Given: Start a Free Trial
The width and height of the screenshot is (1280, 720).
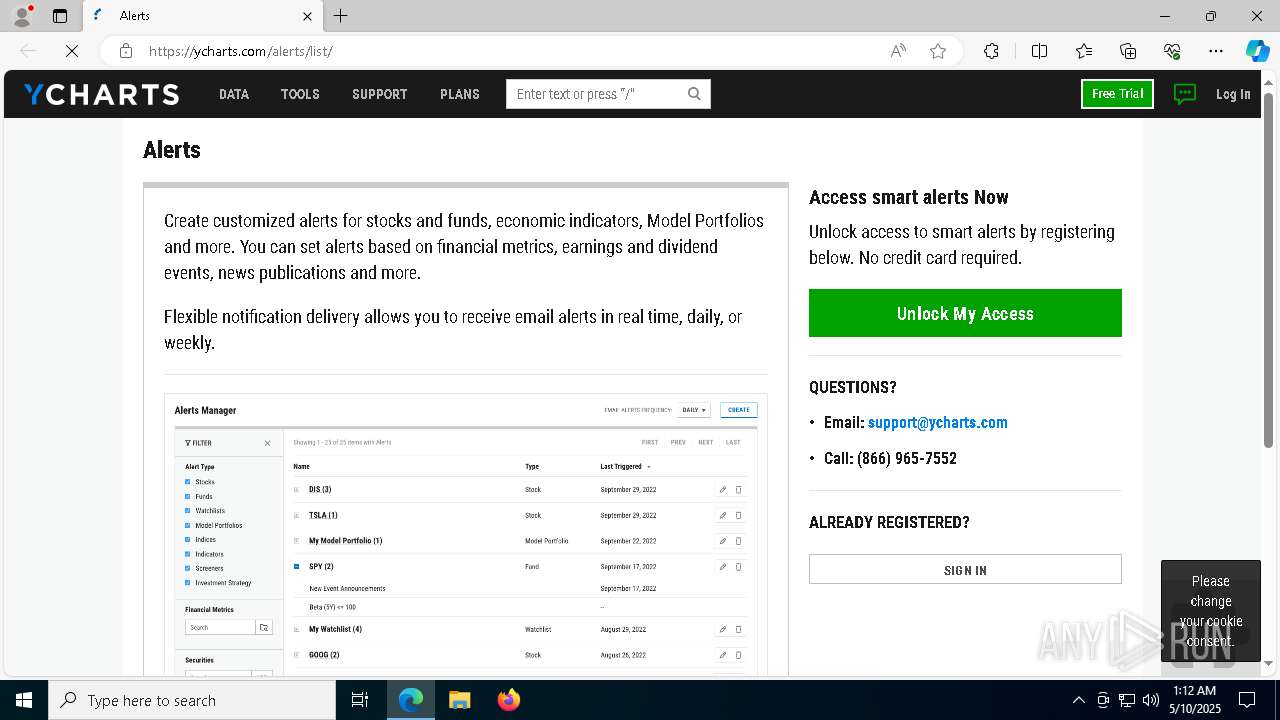Looking at the screenshot, I should pyautogui.click(x=1117, y=94).
